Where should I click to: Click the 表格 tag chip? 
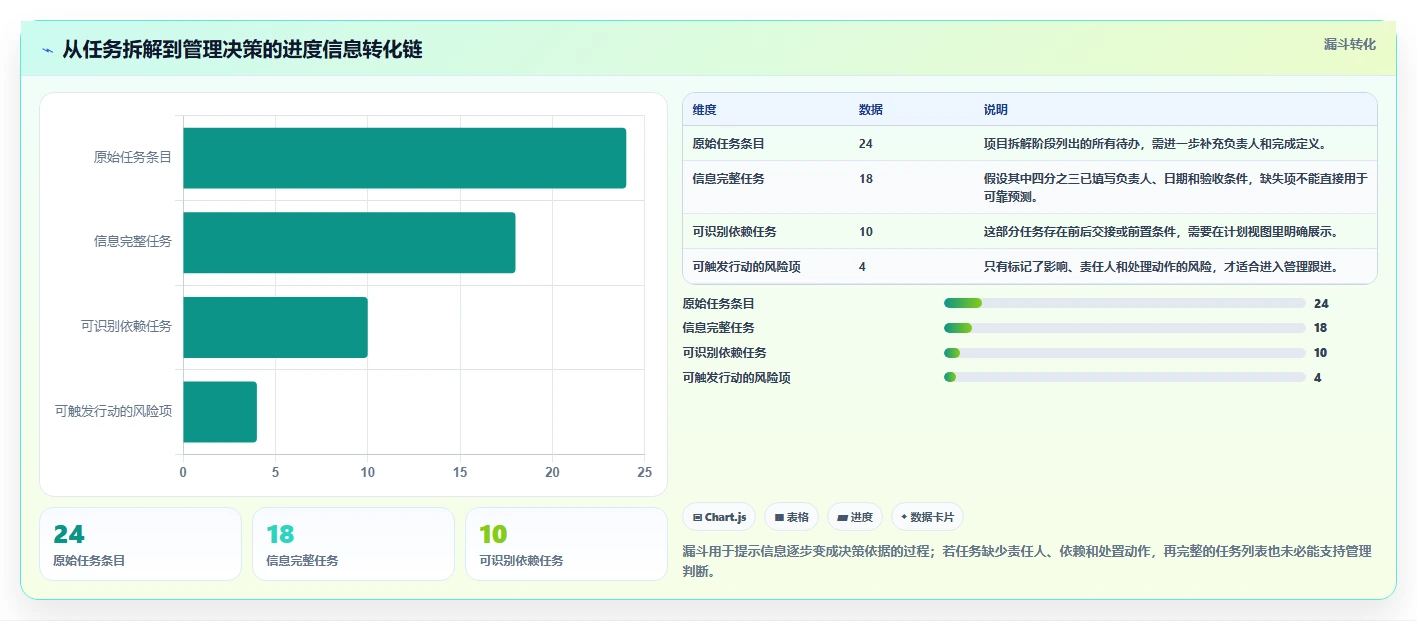click(x=791, y=517)
